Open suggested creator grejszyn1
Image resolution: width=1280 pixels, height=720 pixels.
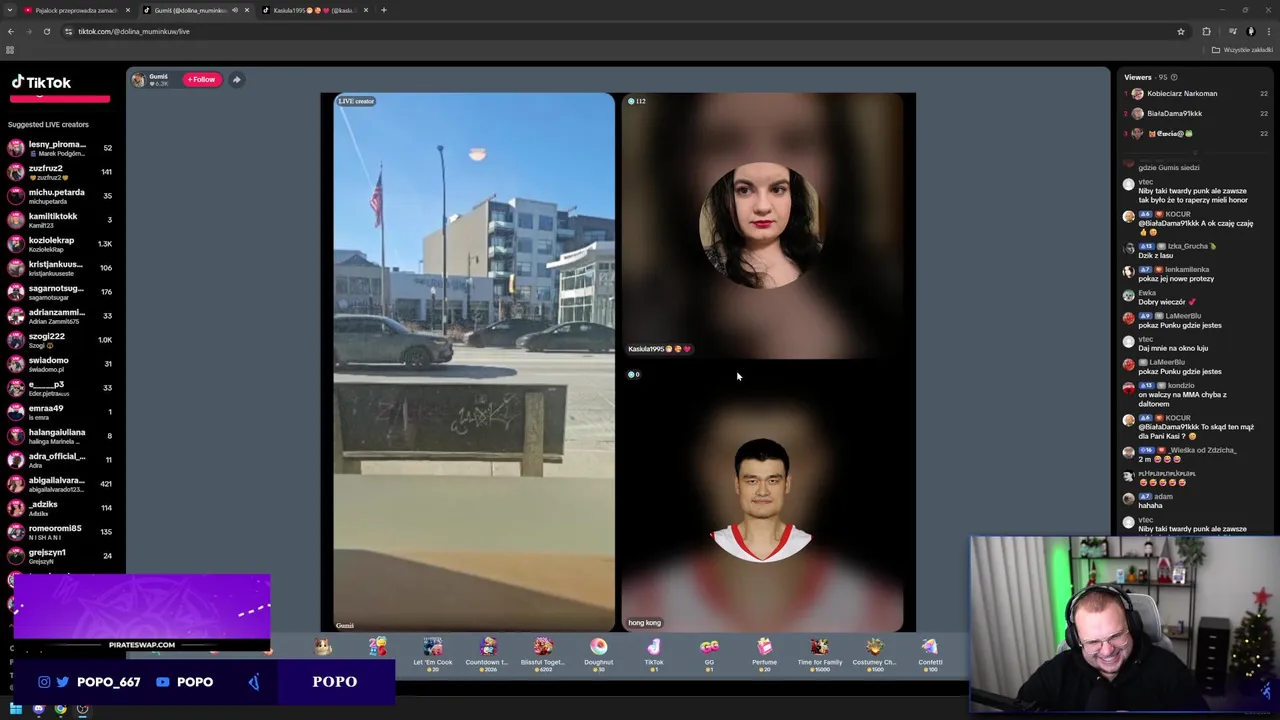(60, 556)
